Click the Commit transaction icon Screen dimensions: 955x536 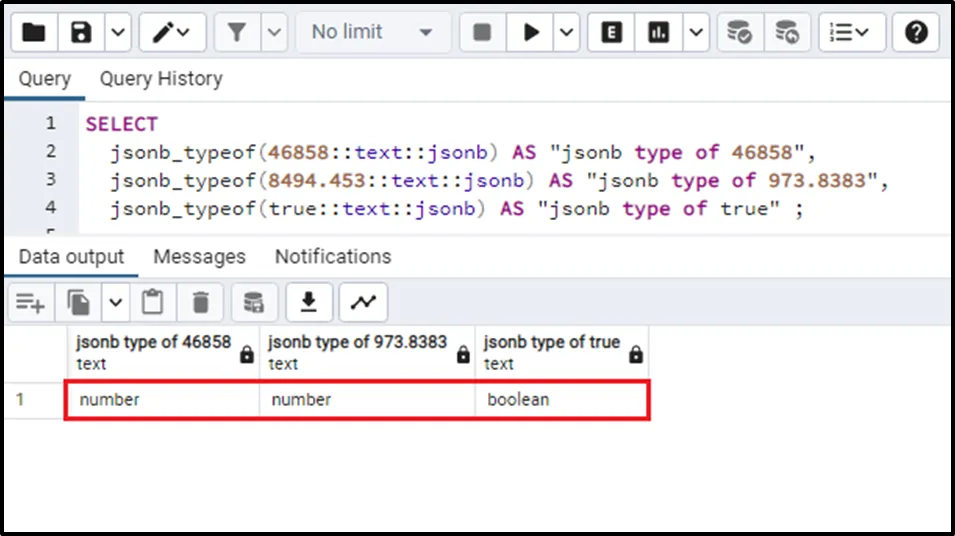[x=739, y=32]
